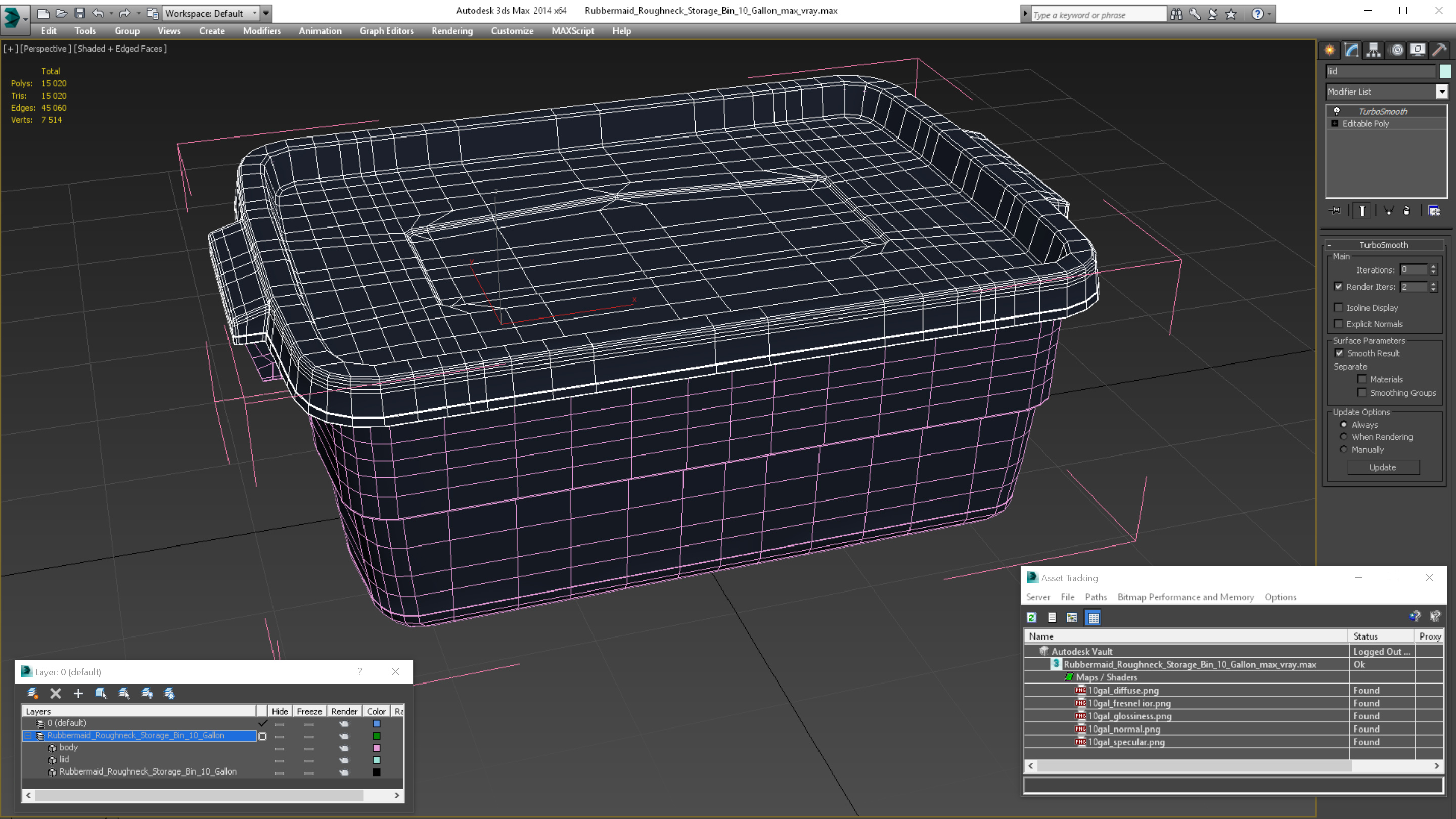Select the When Rendering update option
Image resolution: width=1456 pixels, height=819 pixels.
tap(1344, 437)
